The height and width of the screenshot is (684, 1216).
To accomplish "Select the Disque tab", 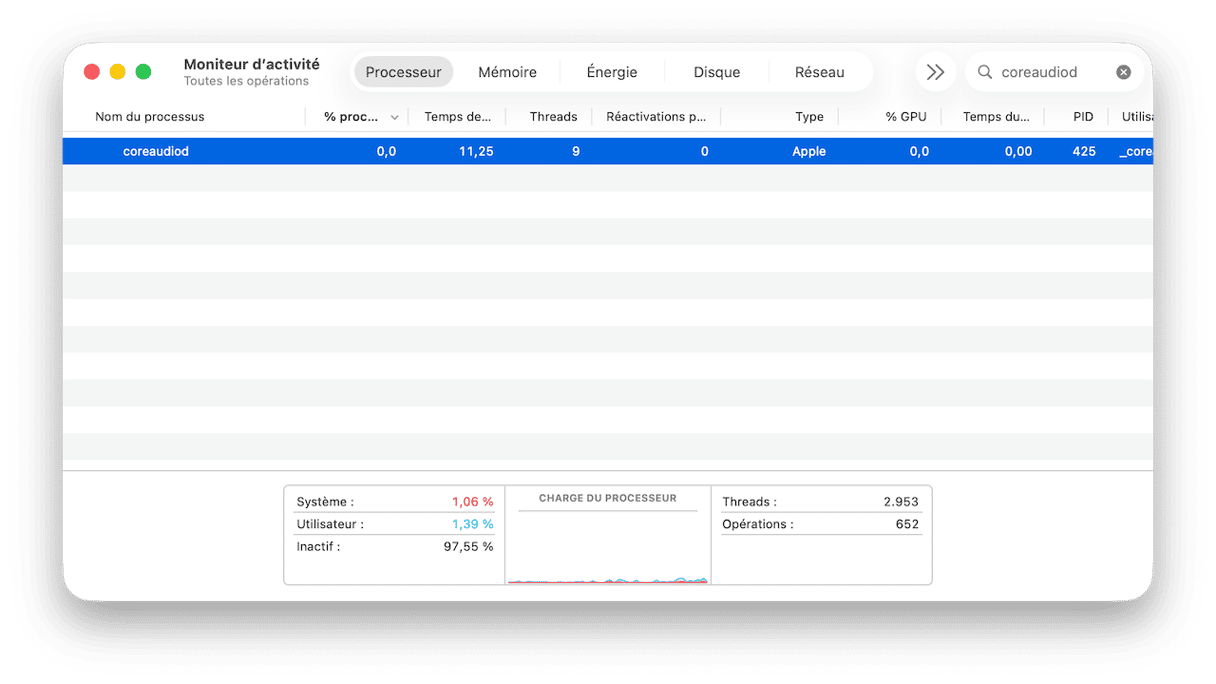I will 716,72.
